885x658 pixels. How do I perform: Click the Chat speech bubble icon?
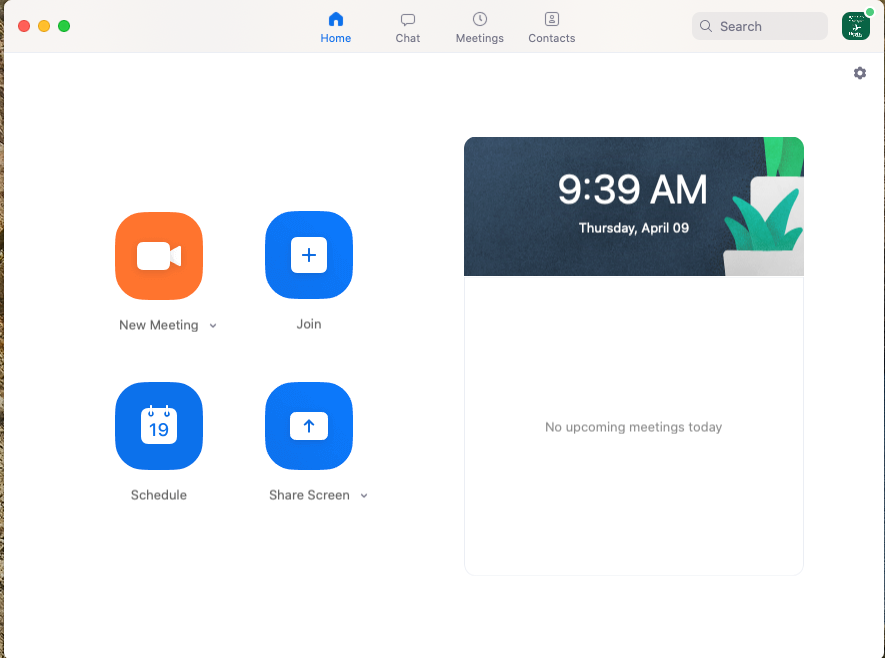[x=407, y=20]
